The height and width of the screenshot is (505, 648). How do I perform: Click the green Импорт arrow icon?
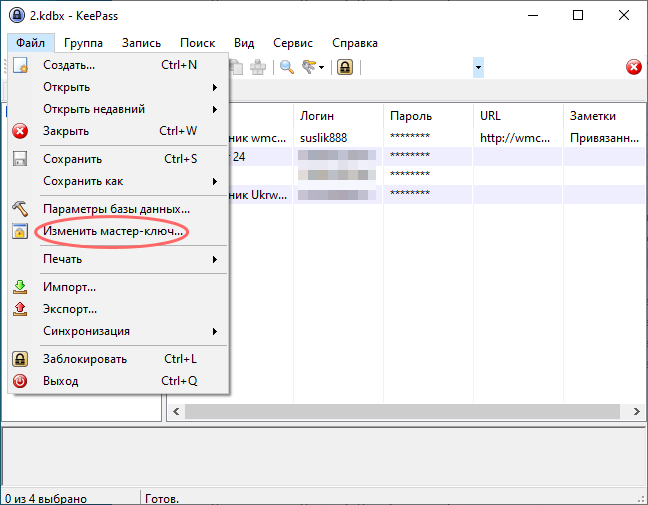pyautogui.click(x=20, y=287)
